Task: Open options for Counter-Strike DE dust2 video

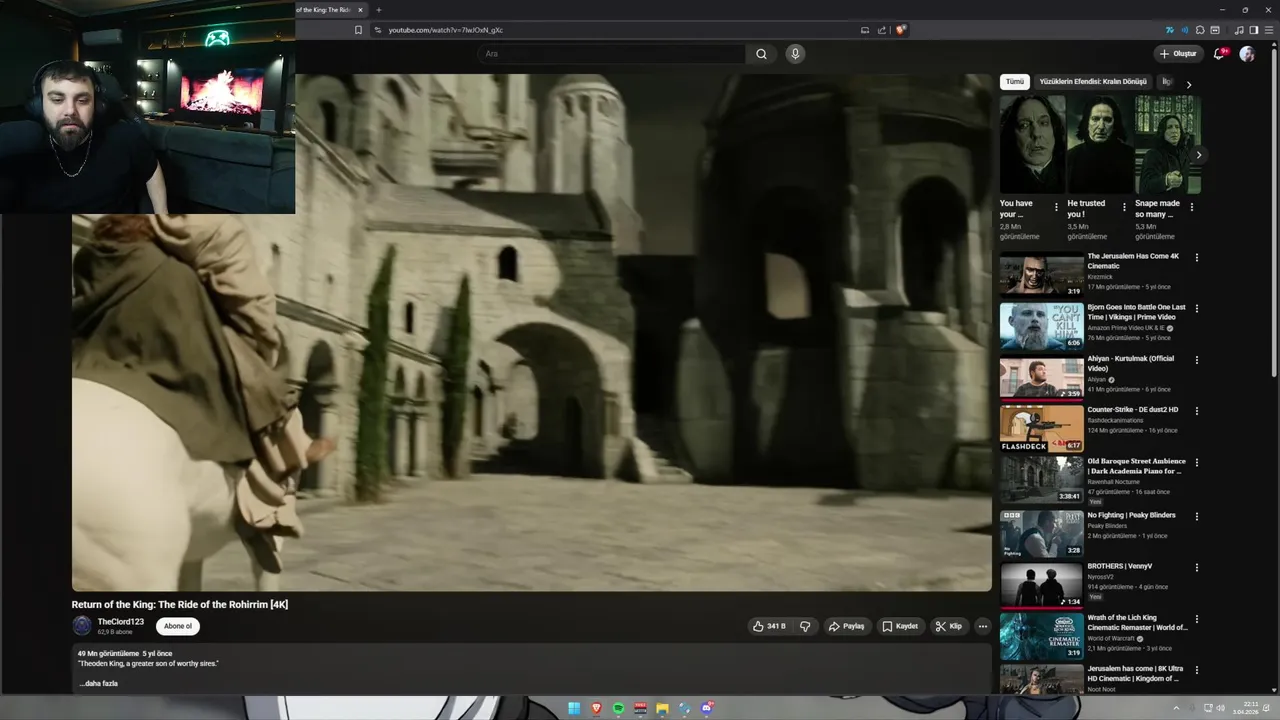Action: click(x=1196, y=411)
